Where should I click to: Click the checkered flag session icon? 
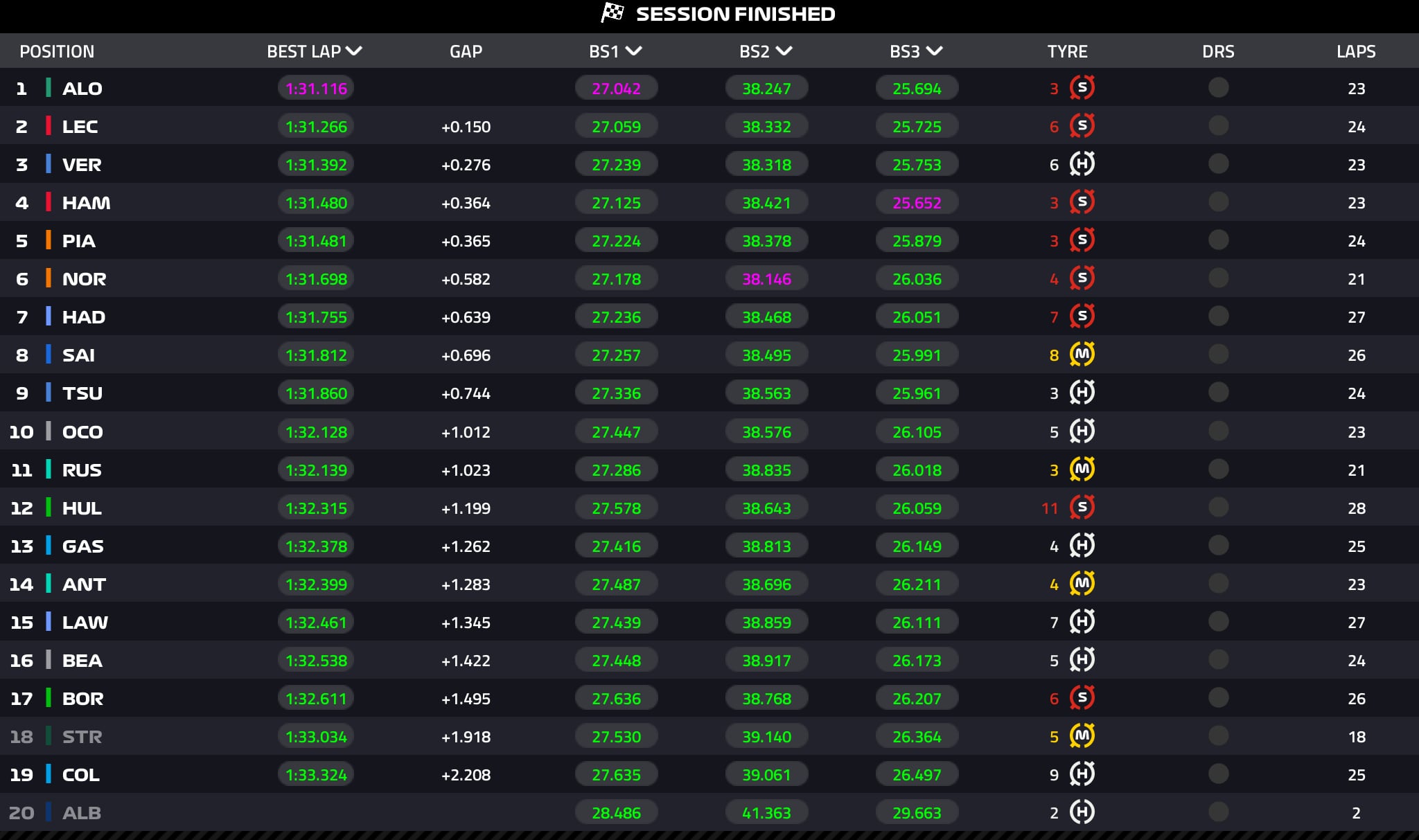[x=612, y=13]
